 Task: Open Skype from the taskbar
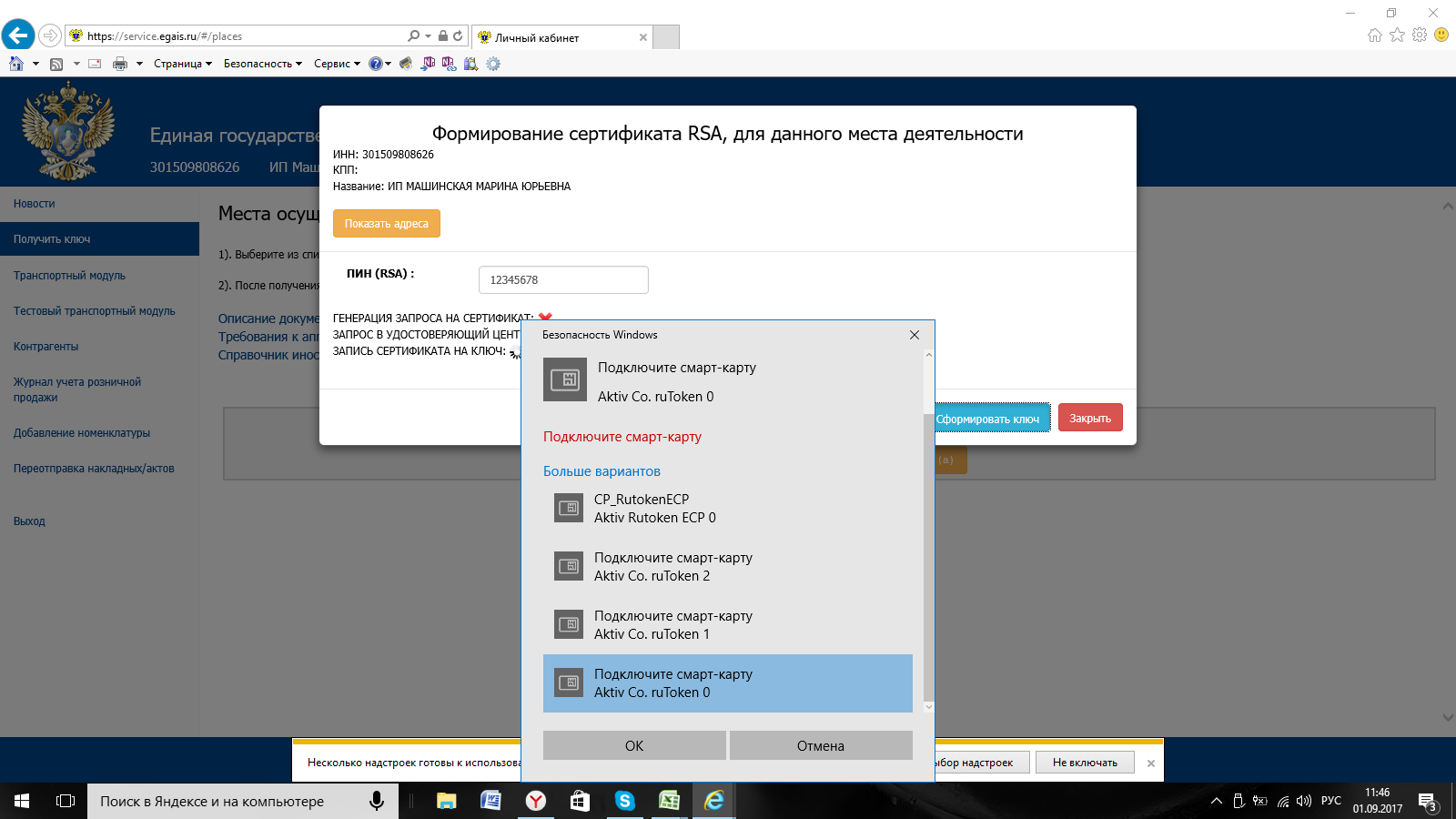(624, 801)
